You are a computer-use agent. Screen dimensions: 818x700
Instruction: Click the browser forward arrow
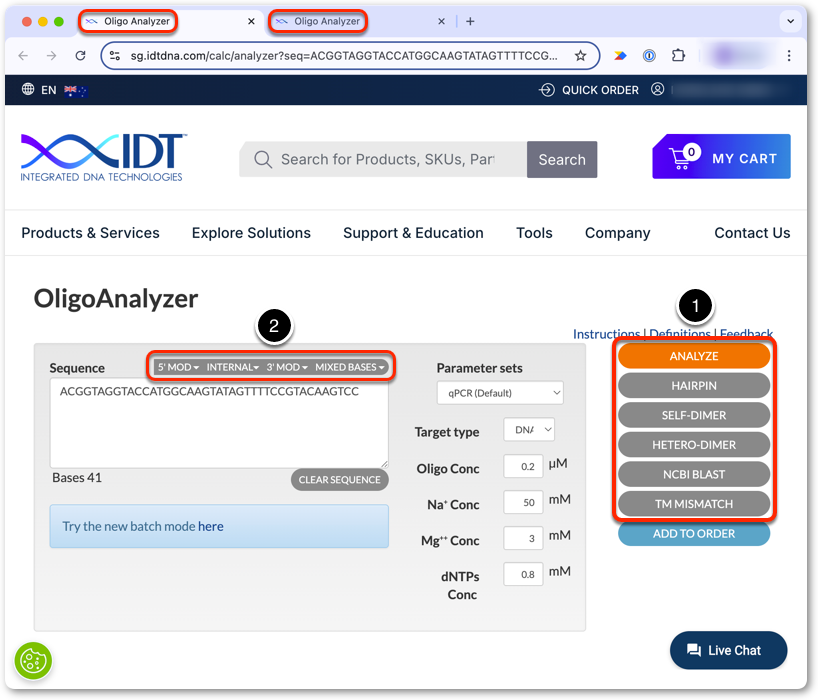51,55
